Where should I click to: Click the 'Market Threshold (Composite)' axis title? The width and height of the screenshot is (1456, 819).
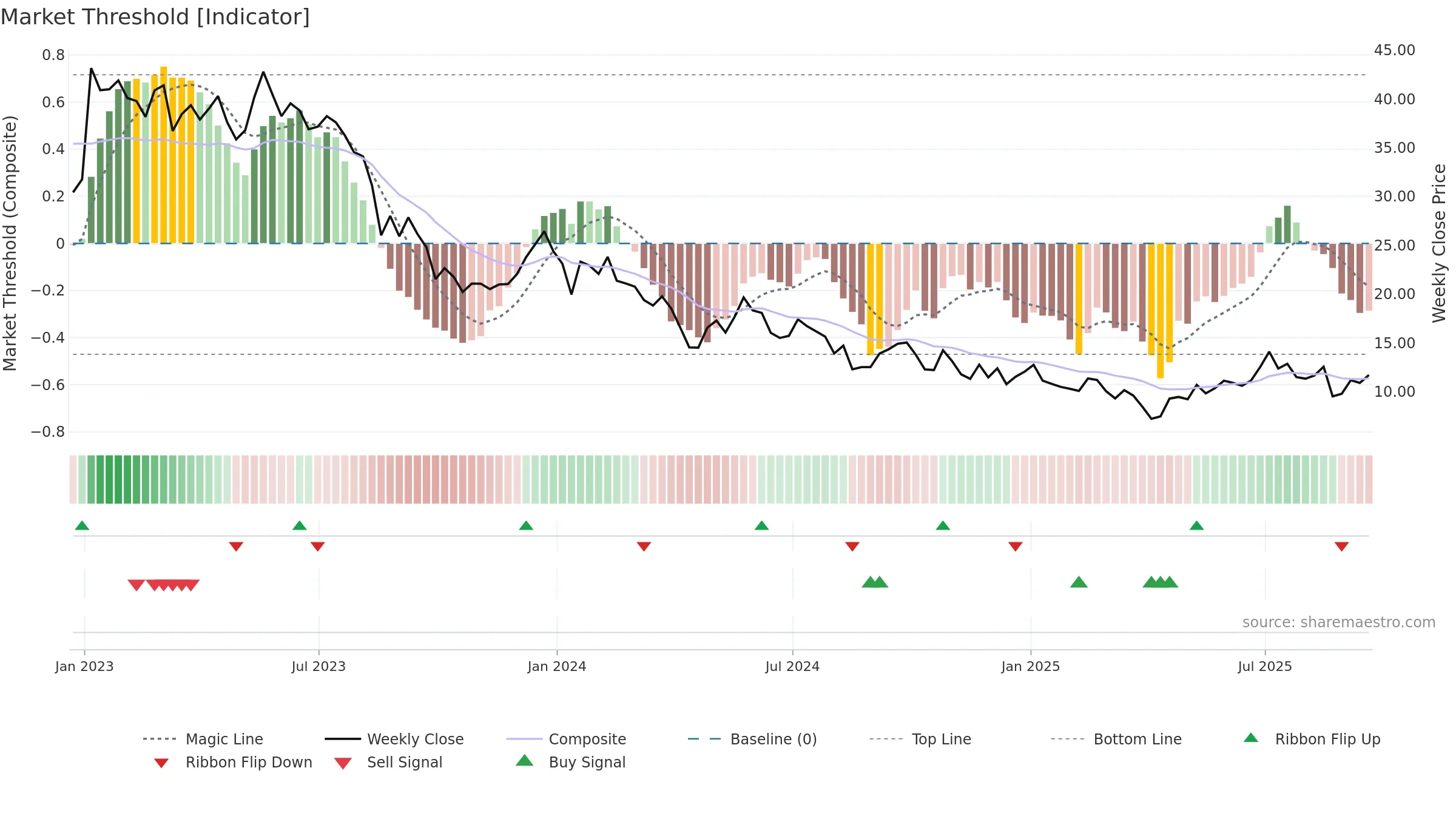pos(10,243)
